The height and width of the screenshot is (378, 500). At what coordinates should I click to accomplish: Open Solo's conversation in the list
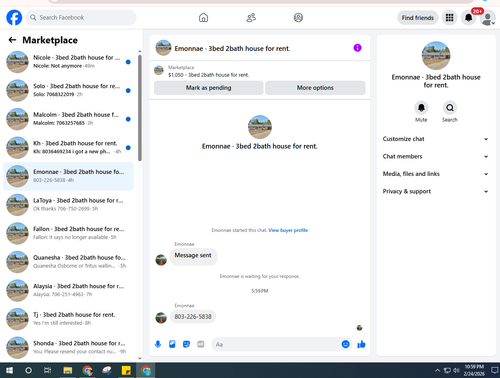[68, 90]
